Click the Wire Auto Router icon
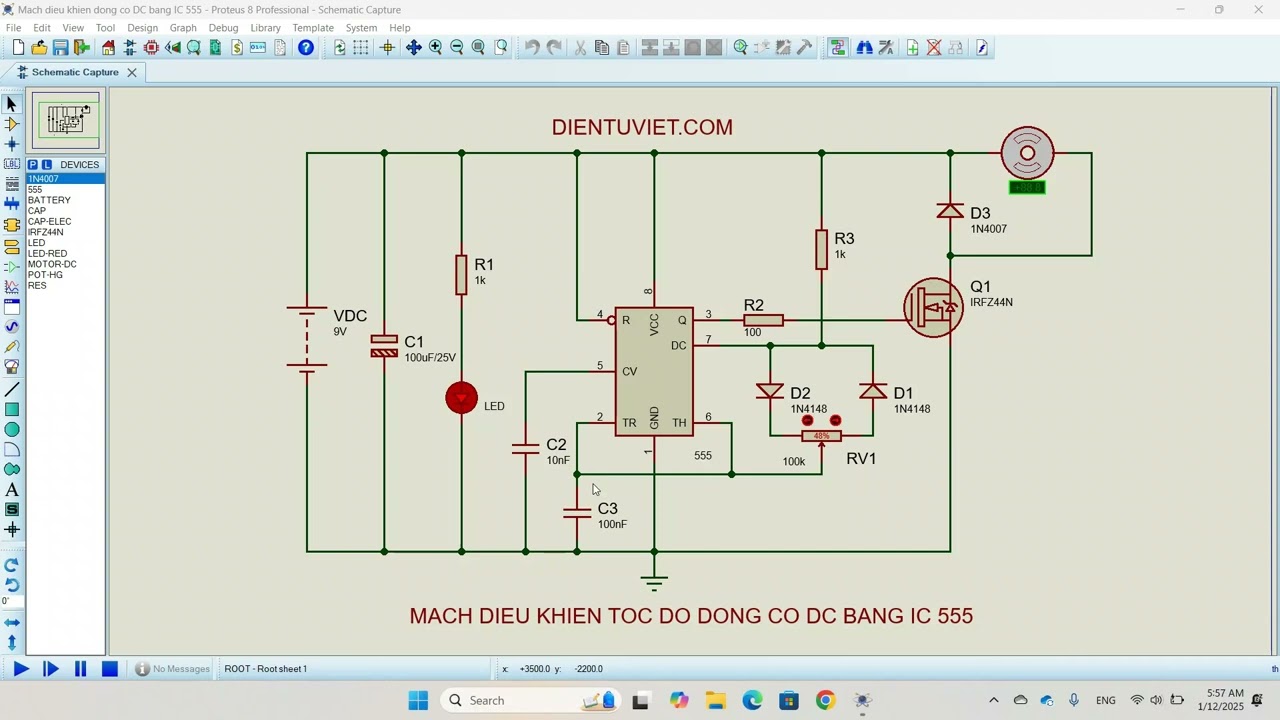This screenshot has height=720, width=1280. (837, 47)
